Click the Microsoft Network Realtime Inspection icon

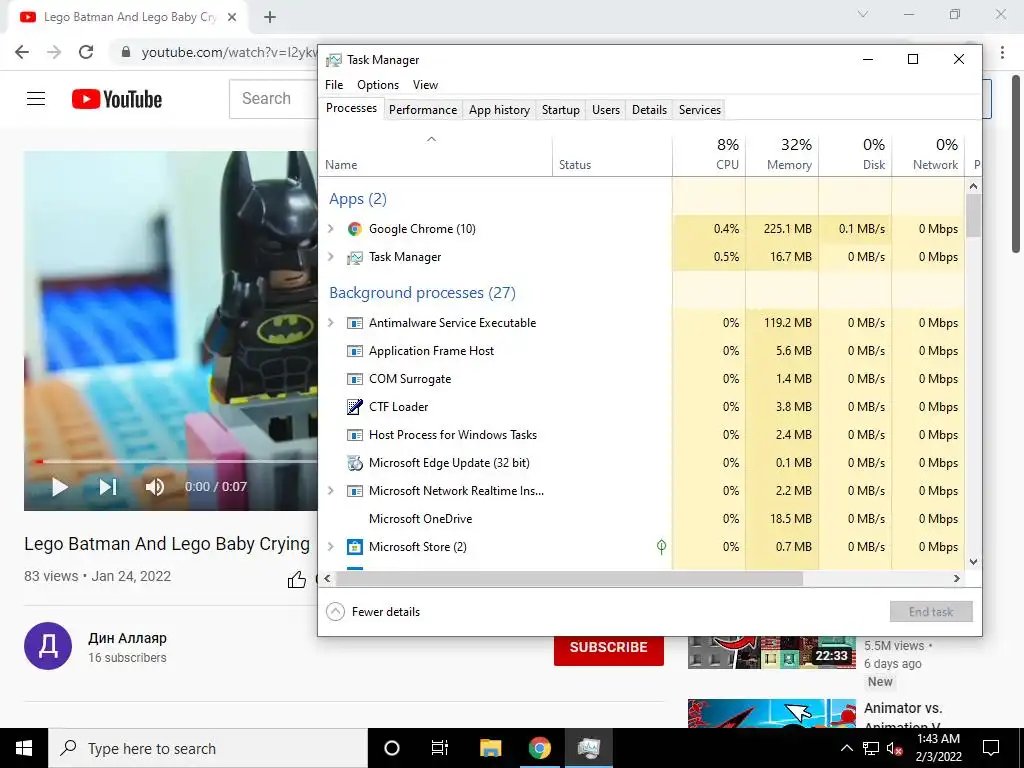click(355, 491)
